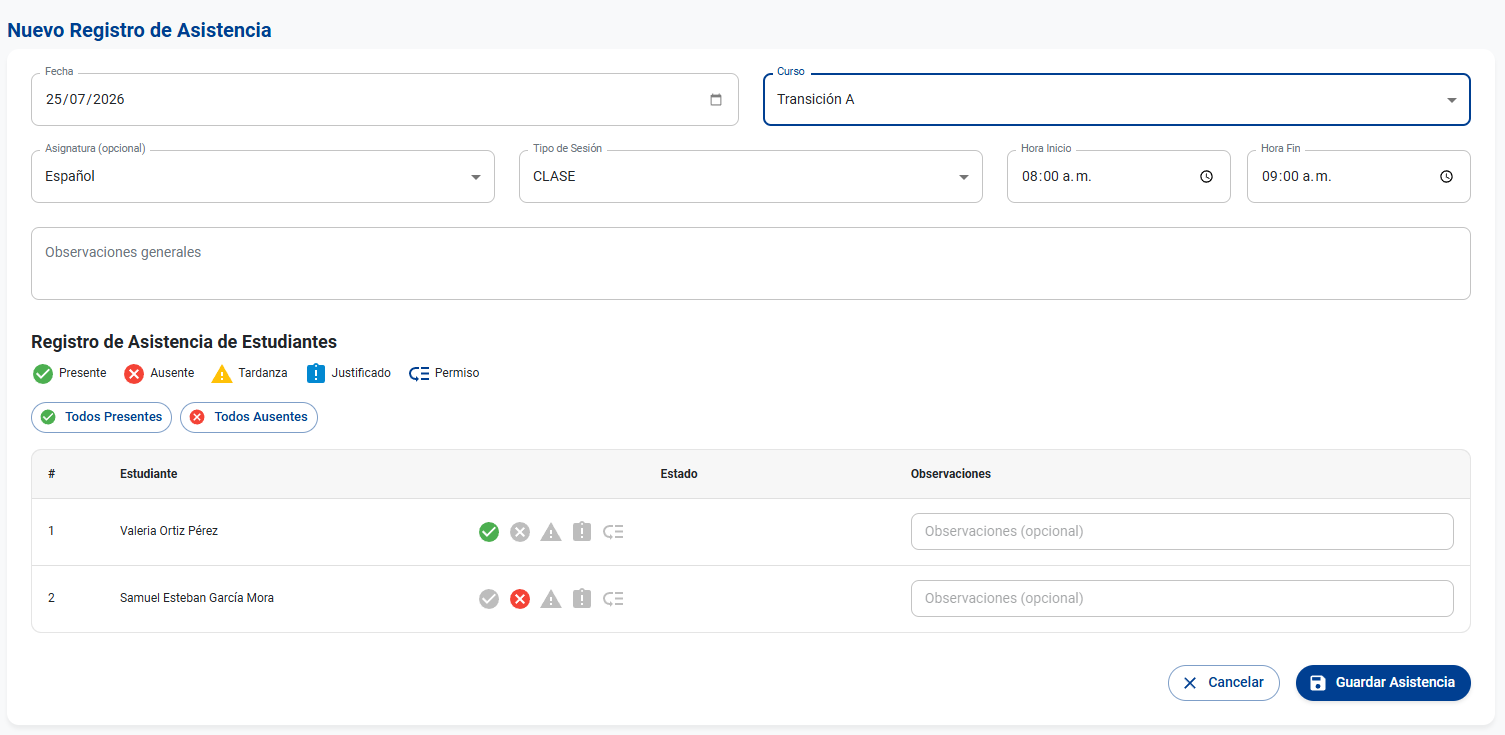This screenshot has width=1505, height=735.
Task: Cancel the new attendance record
Action: pyautogui.click(x=1224, y=682)
